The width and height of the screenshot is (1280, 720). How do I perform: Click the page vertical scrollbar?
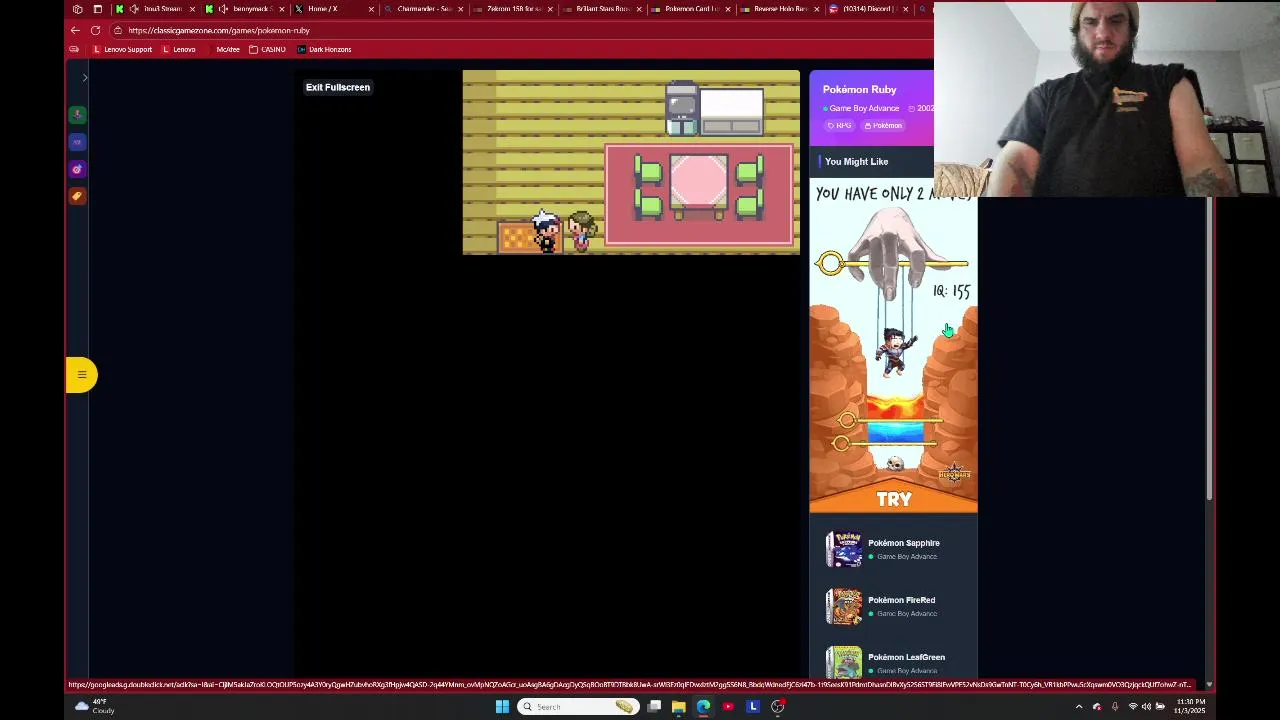point(1209,350)
